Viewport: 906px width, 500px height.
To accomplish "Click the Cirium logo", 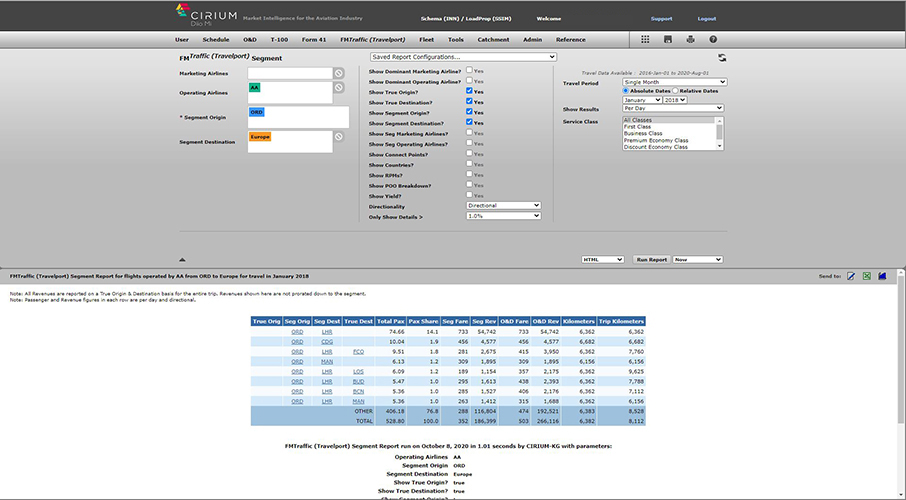I will (206, 15).
